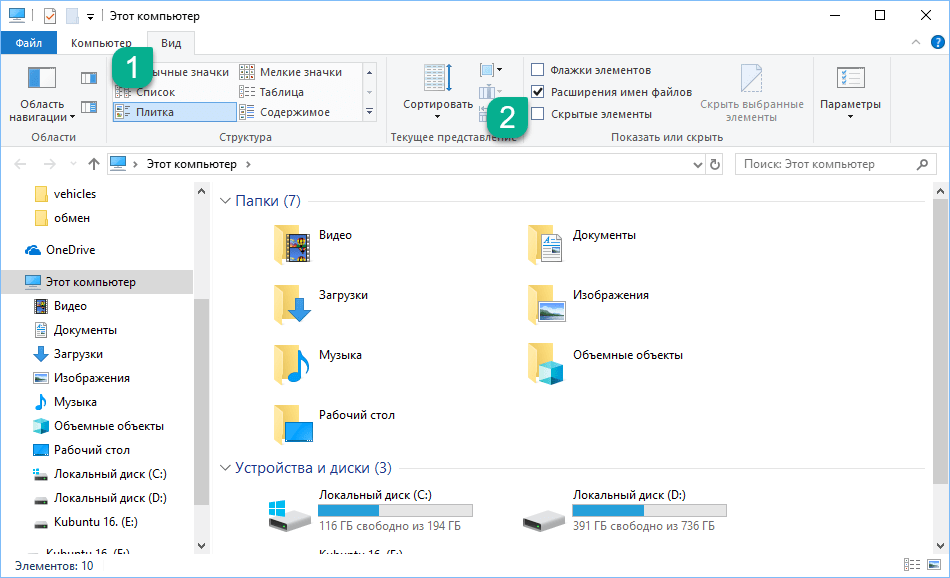Collapse the Устройства и диски group
This screenshot has height=578, width=950.
(x=225, y=468)
